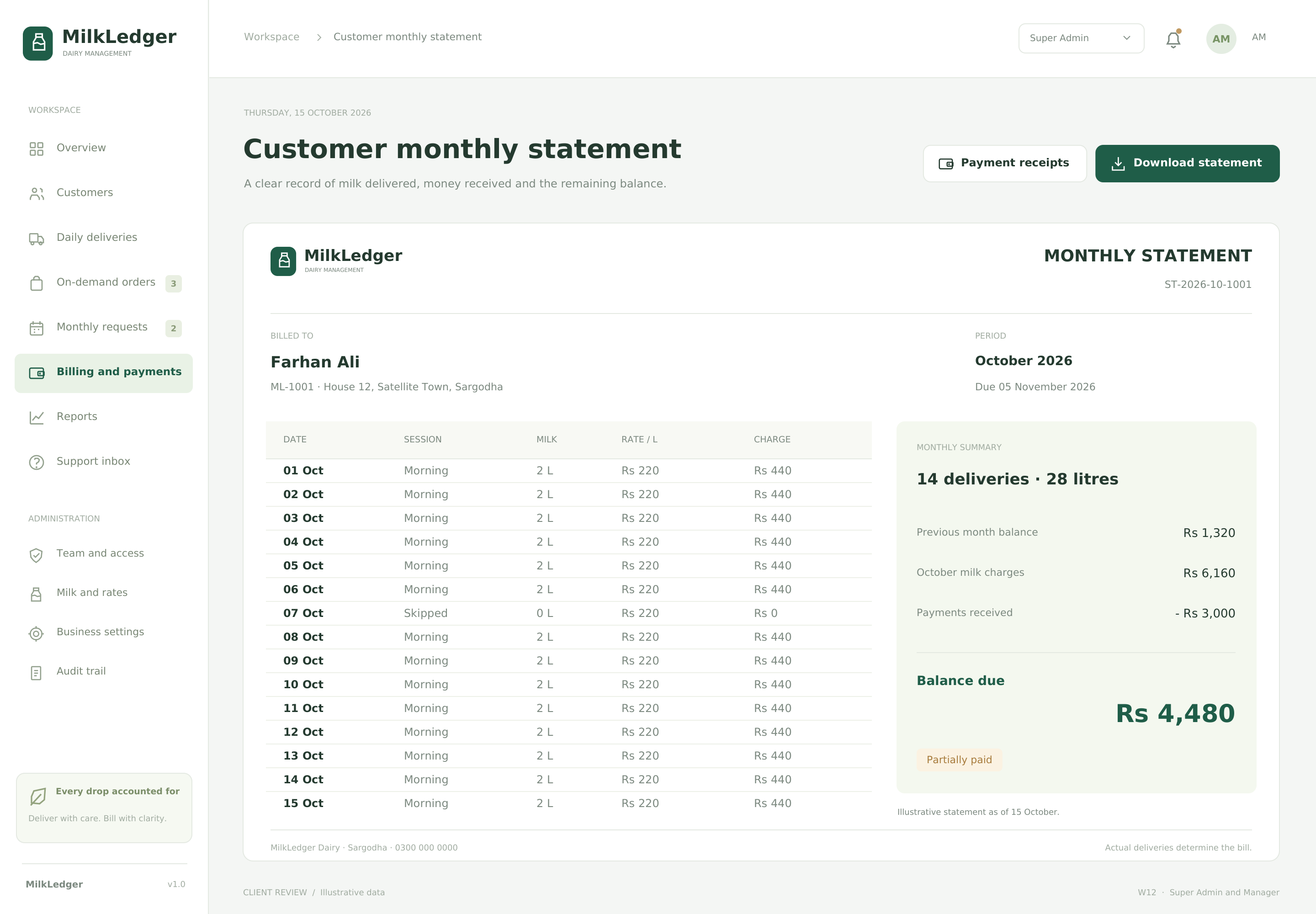Click the Rs 0 charge cell
This screenshot has height=914, width=1316.
pos(765,613)
